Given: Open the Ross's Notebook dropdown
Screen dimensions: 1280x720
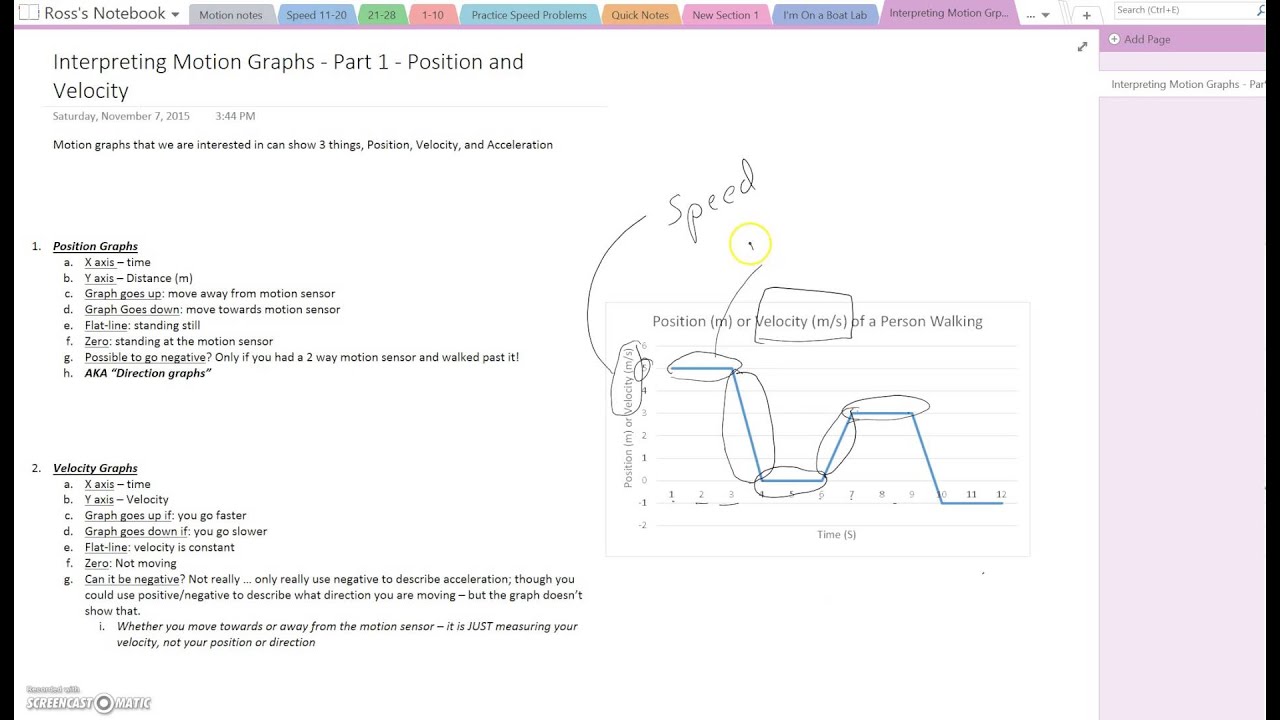Looking at the screenshot, I should 176,15.
